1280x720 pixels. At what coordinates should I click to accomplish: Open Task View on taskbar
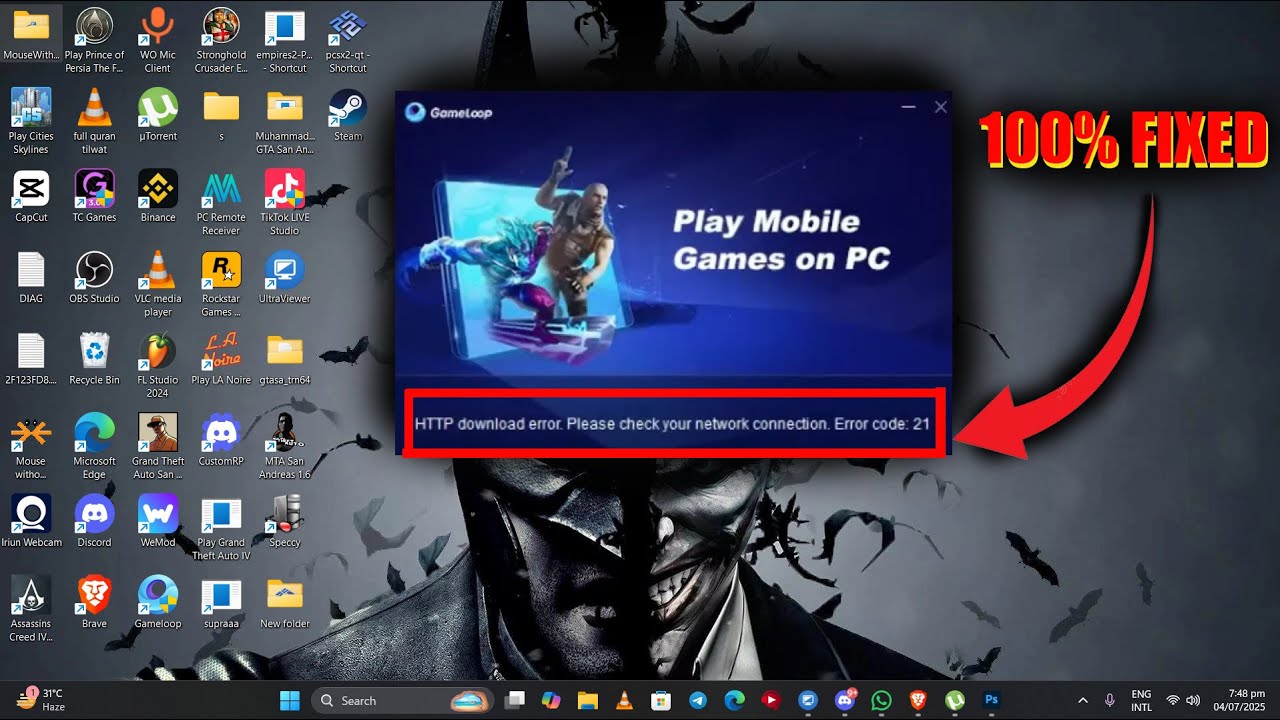pyautogui.click(x=516, y=700)
